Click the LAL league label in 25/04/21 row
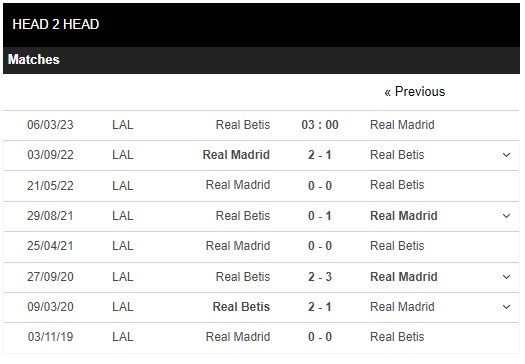Viewport: 525px width, 364px height. pyautogui.click(x=123, y=246)
